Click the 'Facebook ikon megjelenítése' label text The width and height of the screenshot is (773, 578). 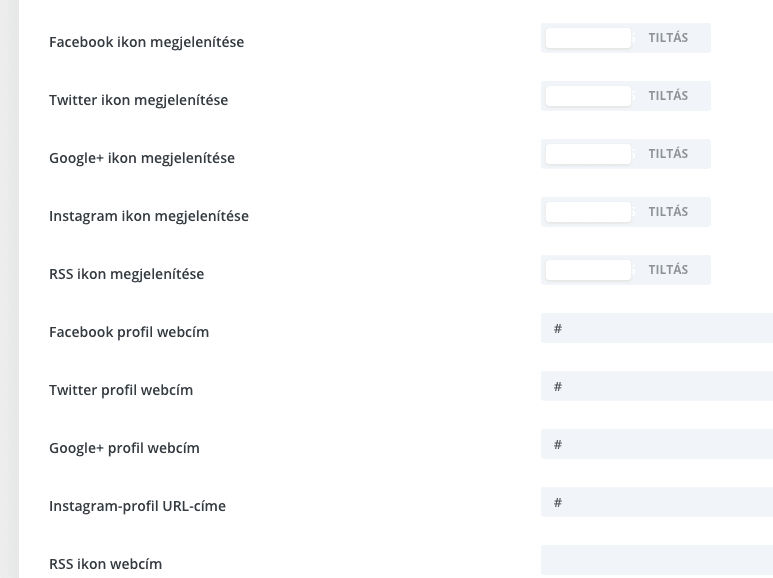coord(146,42)
